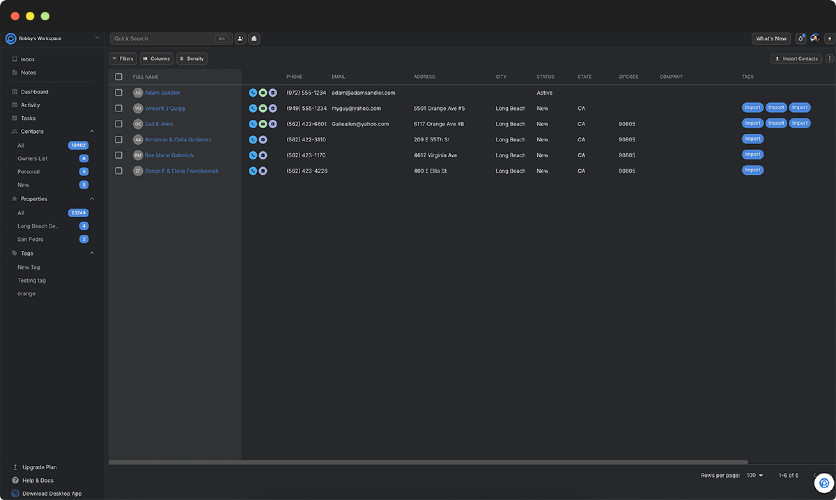Image resolution: width=836 pixels, height=500 pixels.
Task: Go to Tasks in the sidebar
Action: (28, 118)
